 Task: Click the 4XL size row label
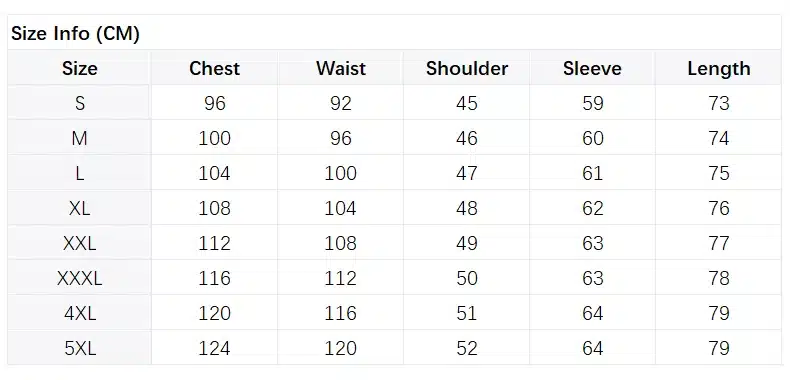[80, 313]
